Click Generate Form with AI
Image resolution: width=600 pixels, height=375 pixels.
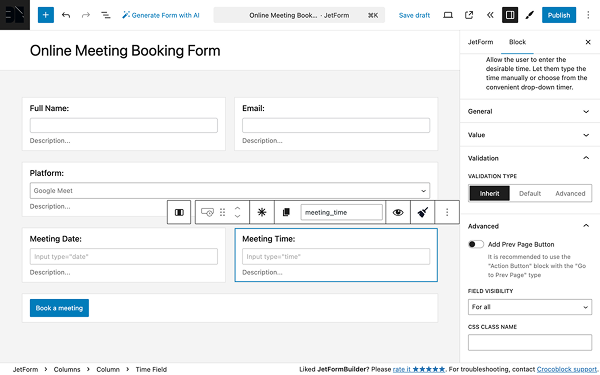[x=161, y=15]
